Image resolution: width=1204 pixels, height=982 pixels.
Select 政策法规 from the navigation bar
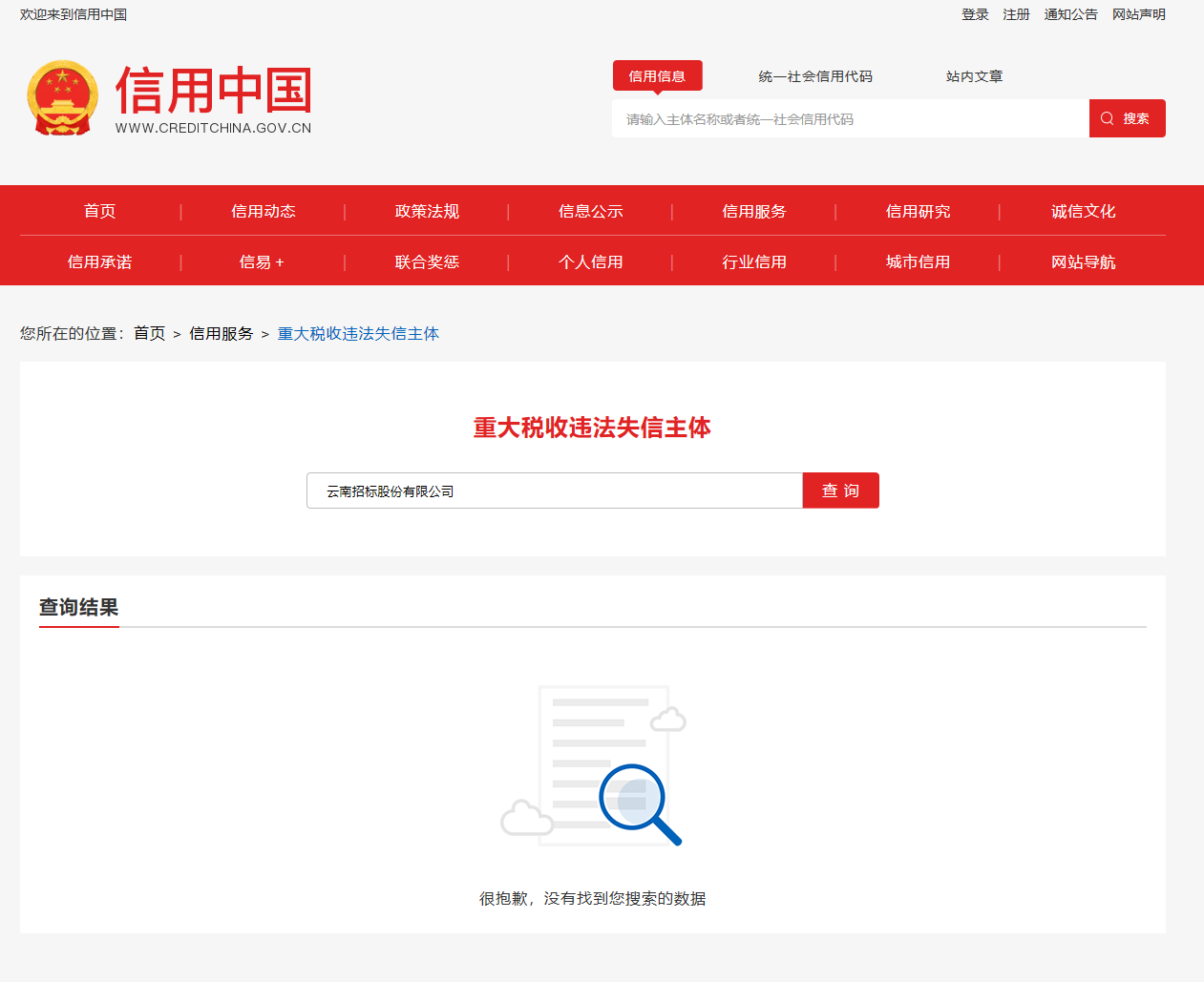coord(427,211)
